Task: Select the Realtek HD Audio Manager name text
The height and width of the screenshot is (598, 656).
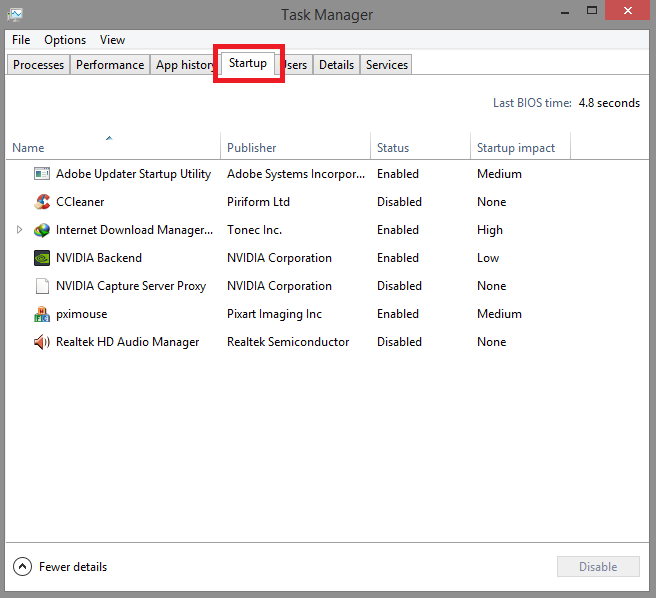Action: tap(128, 342)
